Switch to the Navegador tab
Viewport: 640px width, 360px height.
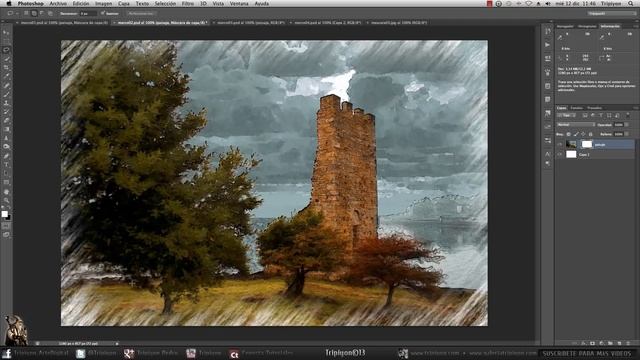(x=565, y=26)
